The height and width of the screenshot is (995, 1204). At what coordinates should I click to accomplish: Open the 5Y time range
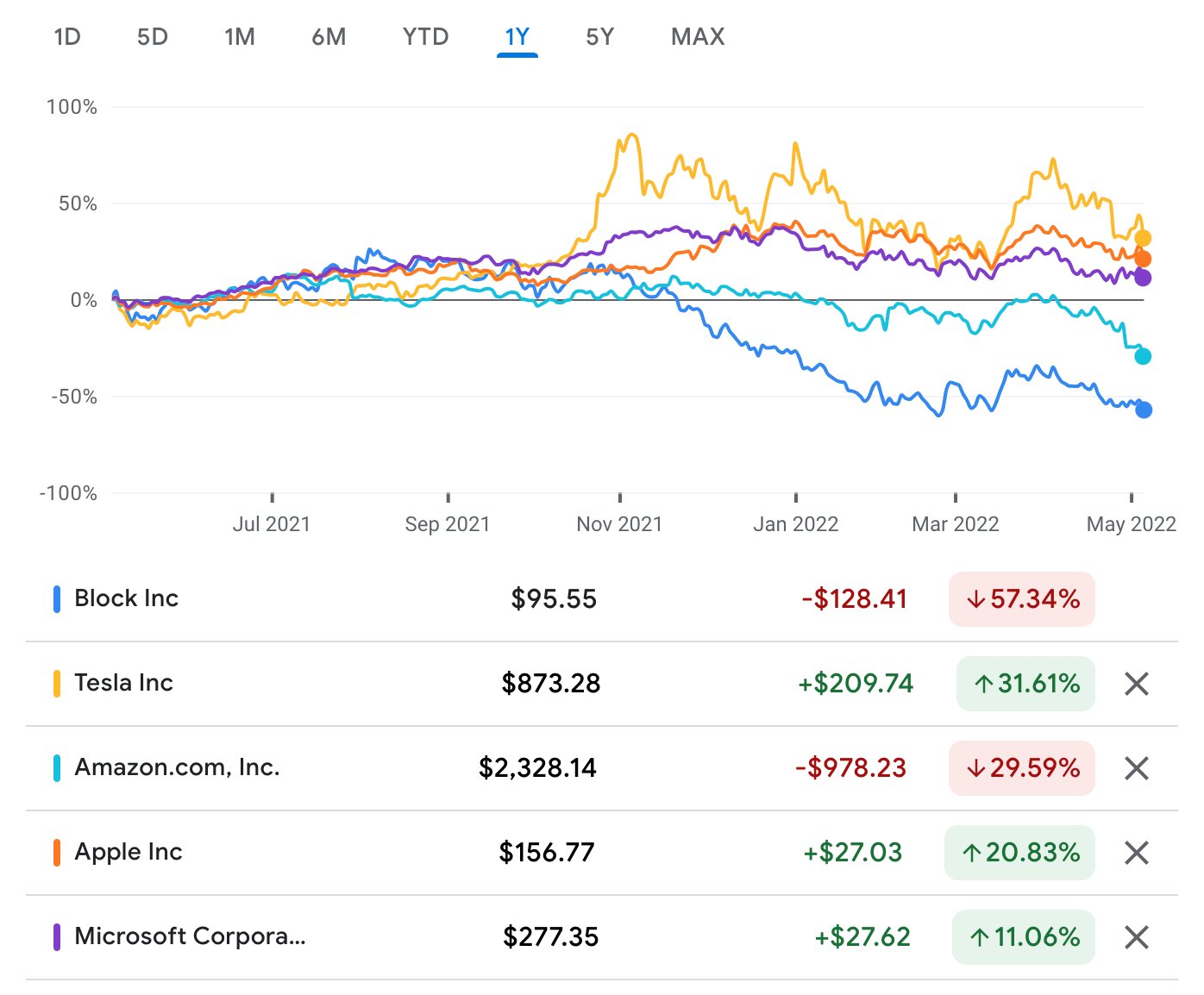[600, 37]
